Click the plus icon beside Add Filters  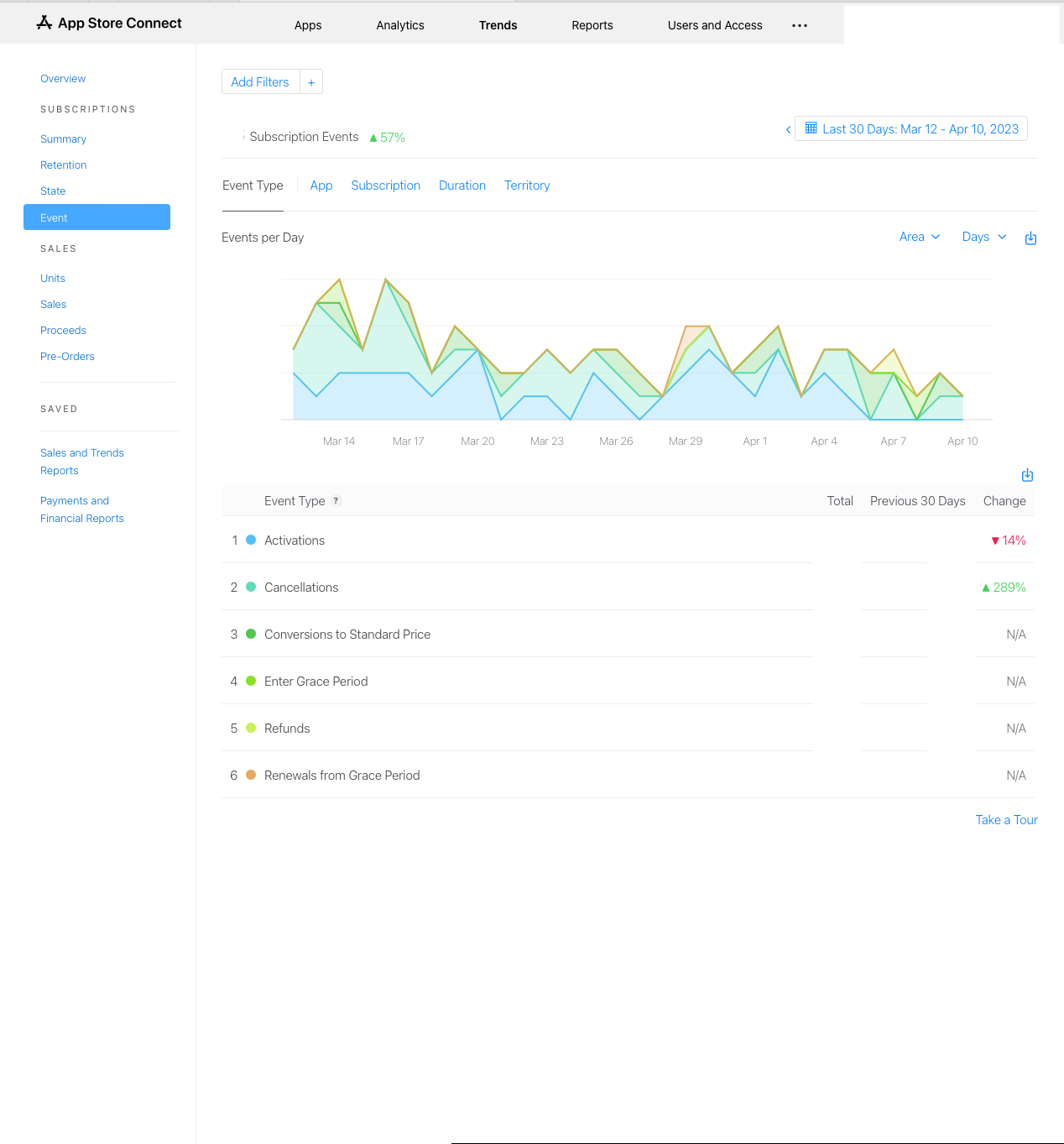(x=311, y=82)
